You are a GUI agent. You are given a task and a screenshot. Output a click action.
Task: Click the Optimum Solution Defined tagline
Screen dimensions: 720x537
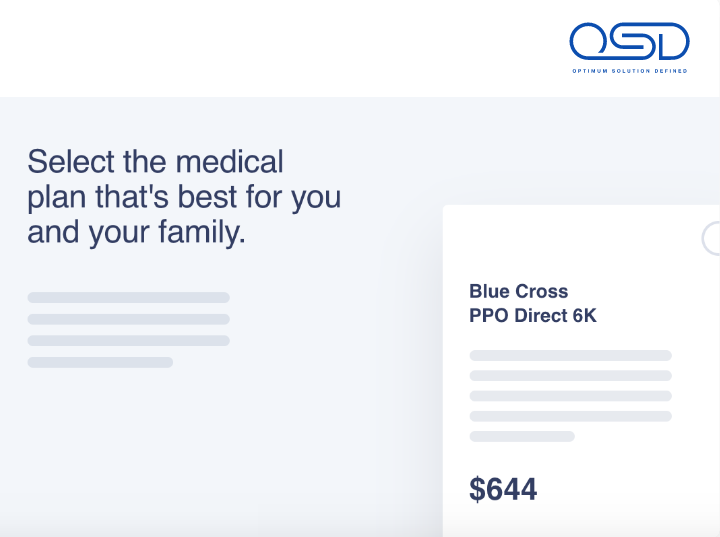click(x=630, y=71)
